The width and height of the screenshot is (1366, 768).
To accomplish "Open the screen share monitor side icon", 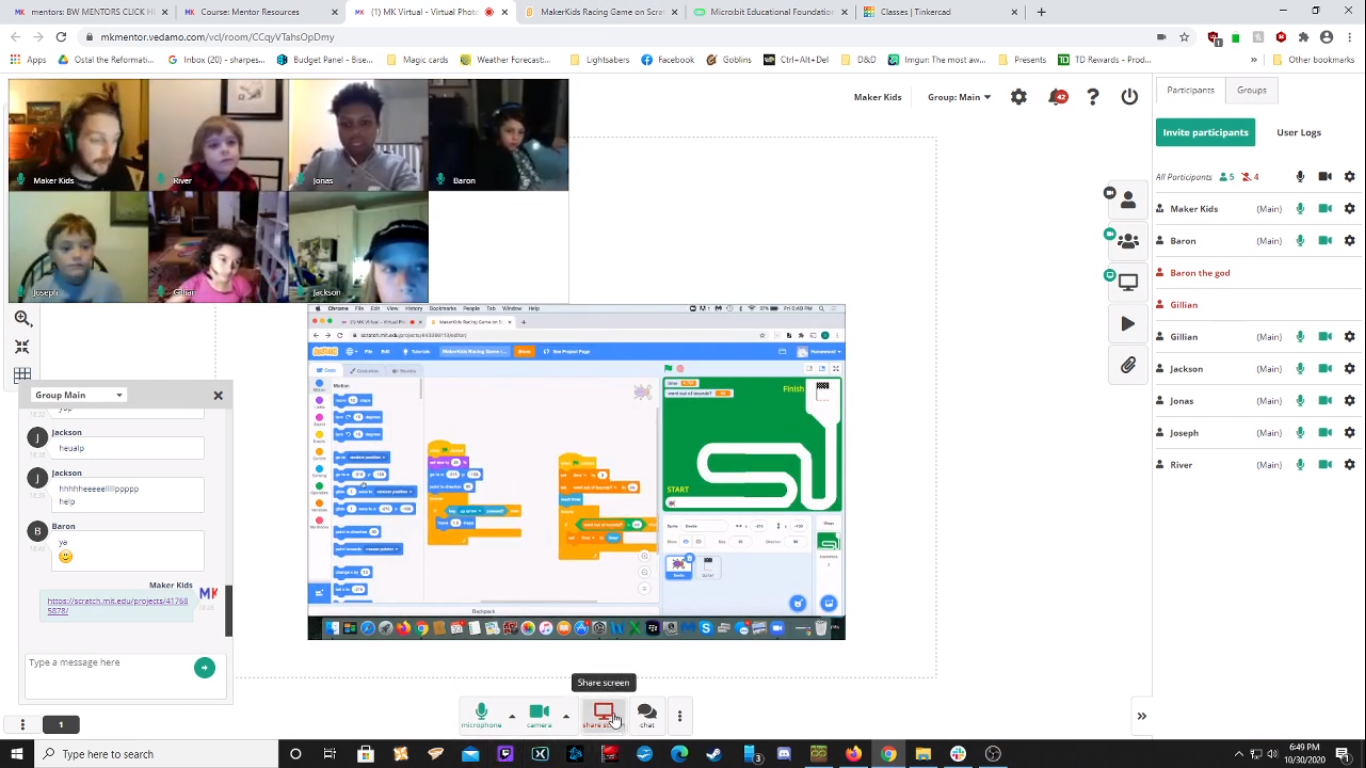I will pos(1127,282).
